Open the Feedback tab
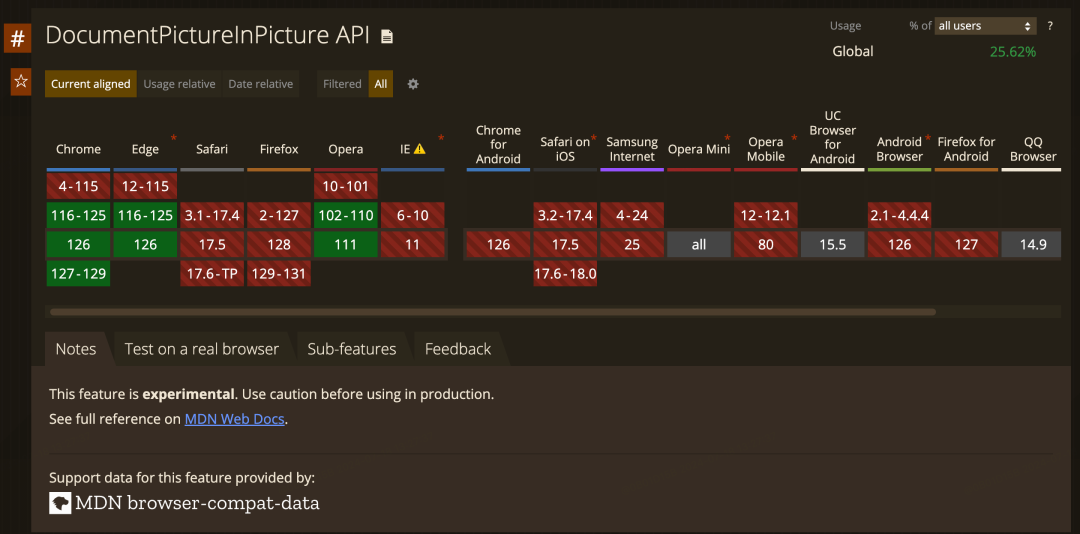Image resolution: width=1080 pixels, height=534 pixels. (458, 349)
